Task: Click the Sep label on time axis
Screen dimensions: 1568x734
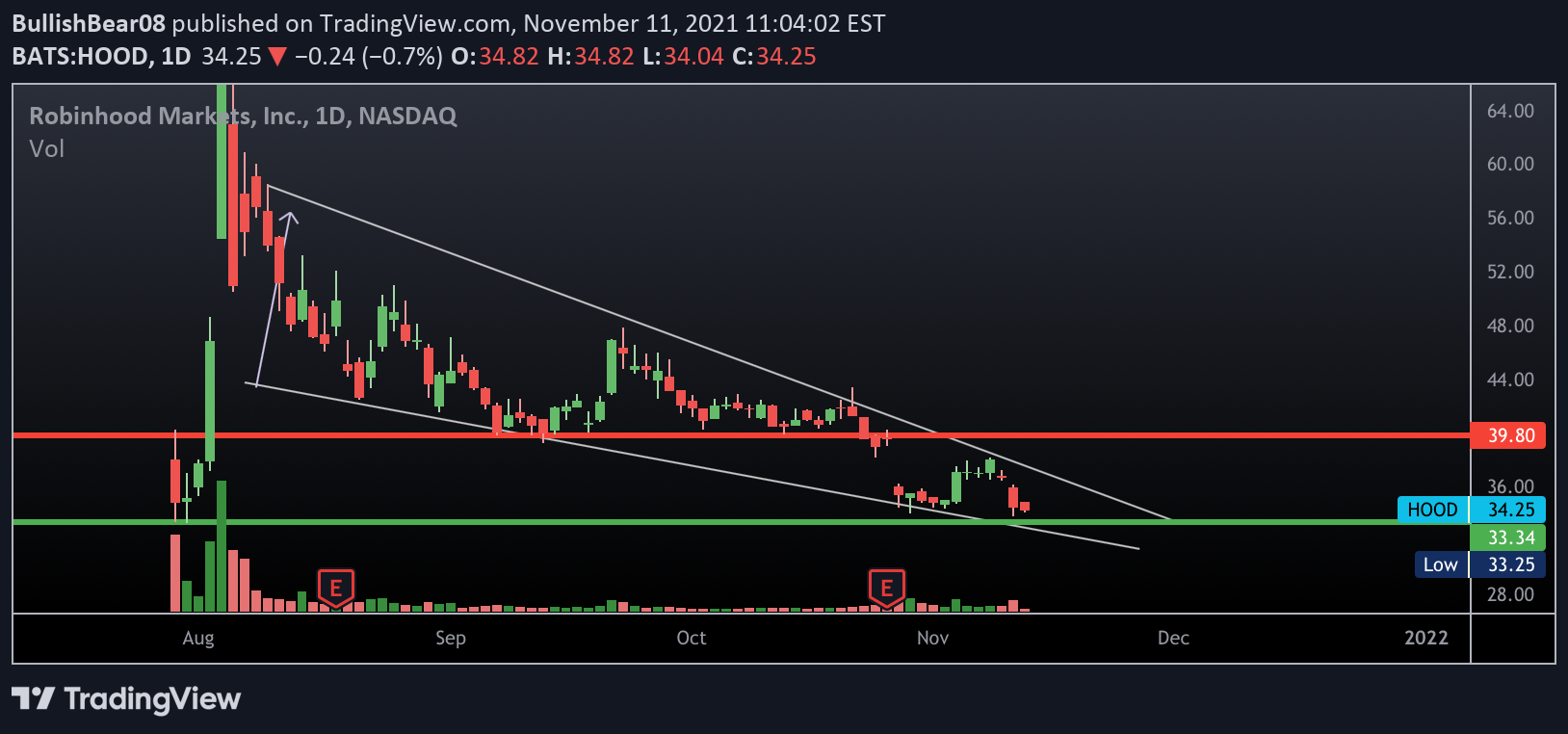Action: (x=450, y=638)
